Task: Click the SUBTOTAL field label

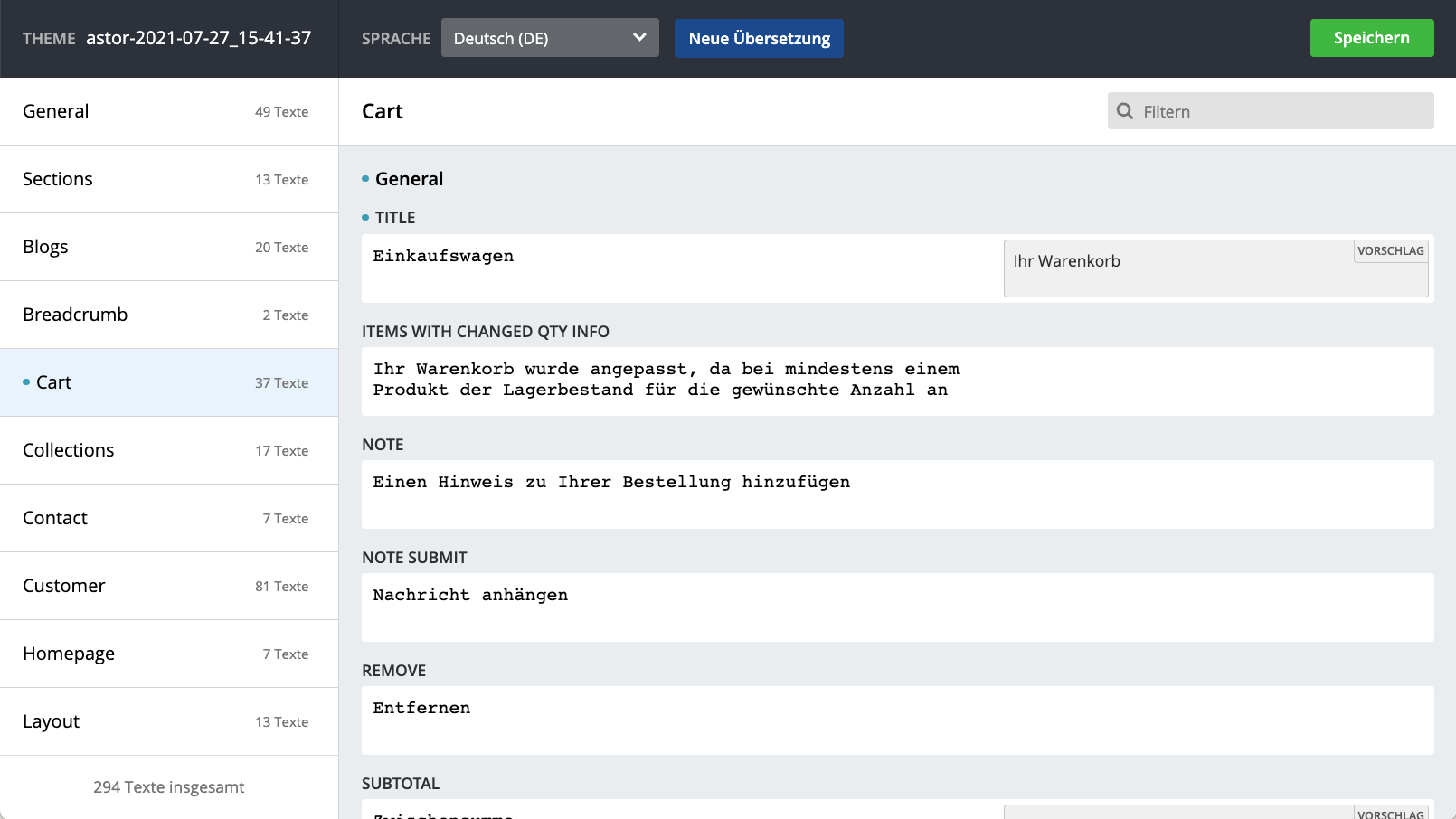Action: [401, 784]
